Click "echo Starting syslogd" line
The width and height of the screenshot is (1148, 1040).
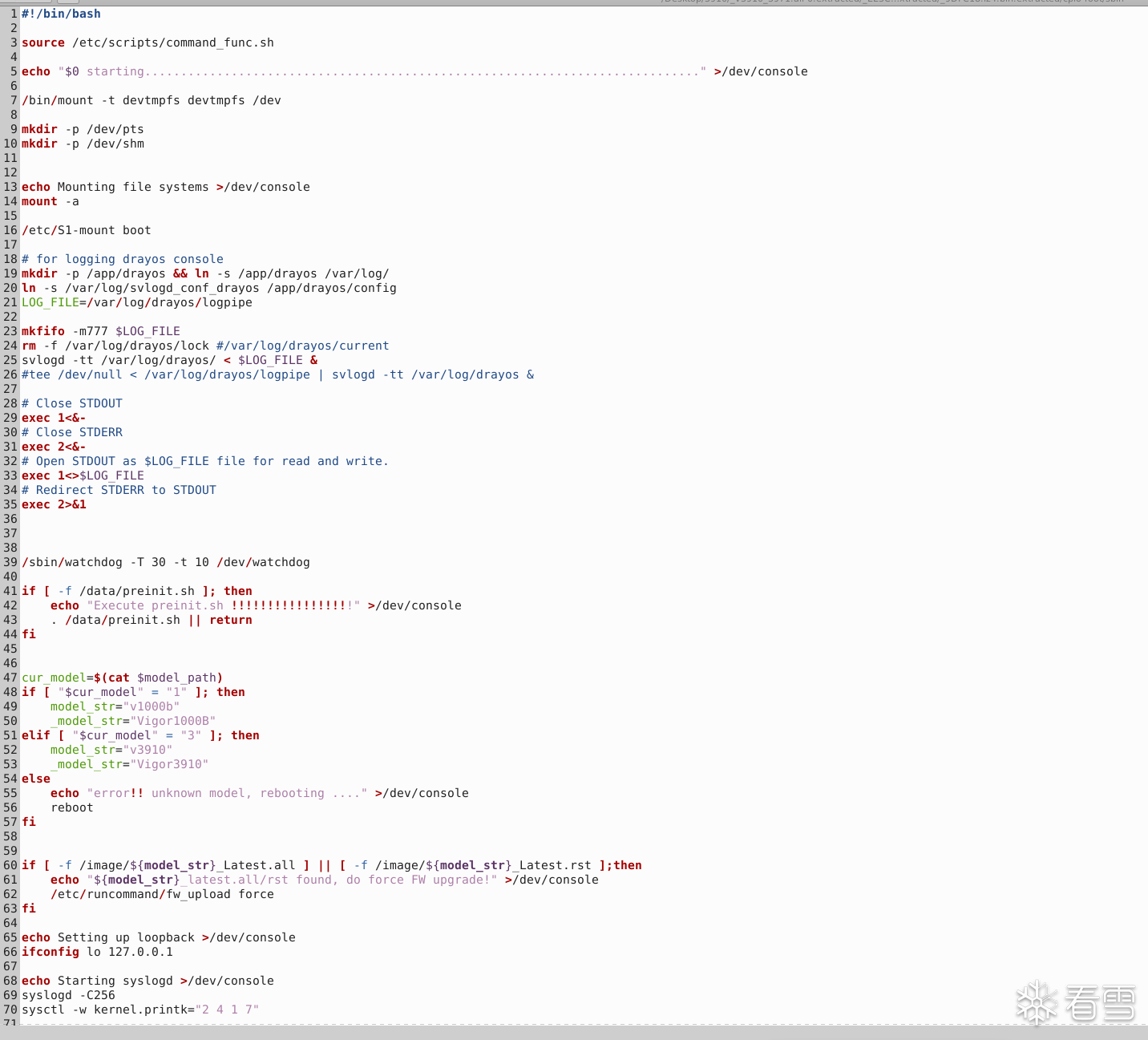pyautogui.click(x=148, y=981)
